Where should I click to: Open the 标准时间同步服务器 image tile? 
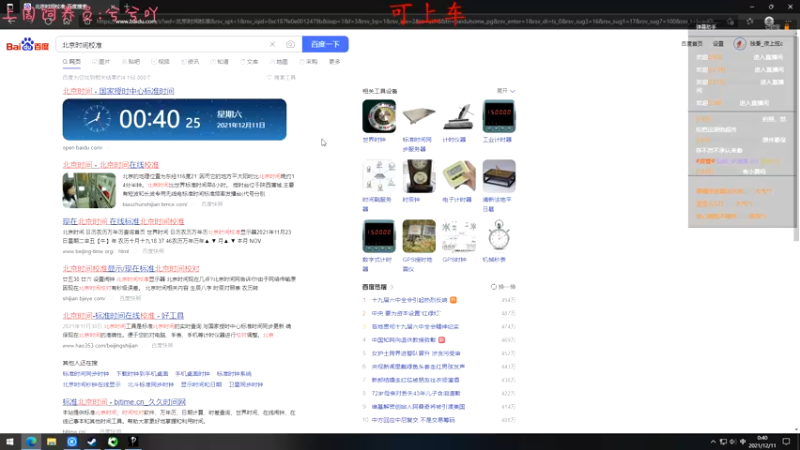click(419, 116)
